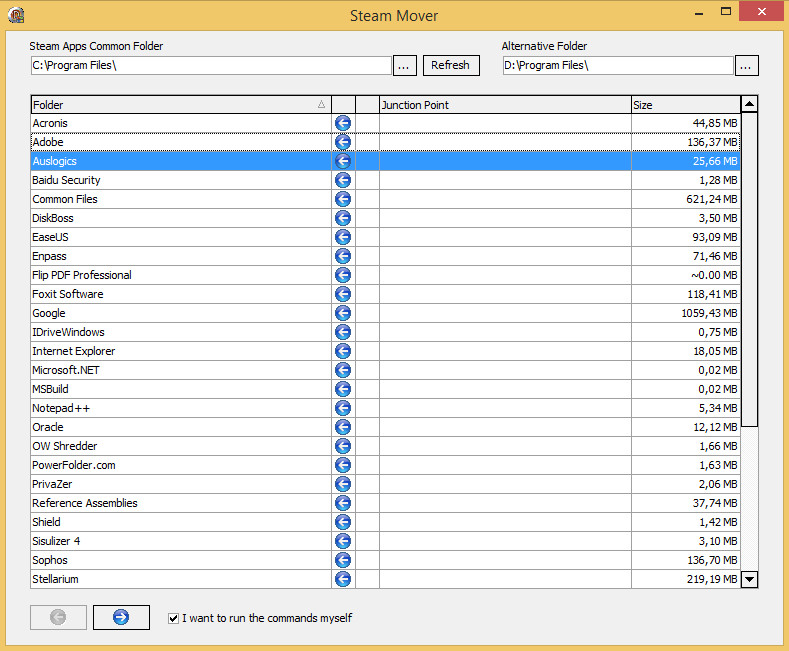Click the scrollbar up arrow
This screenshot has height=651, width=789.
pyautogui.click(x=749, y=104)
